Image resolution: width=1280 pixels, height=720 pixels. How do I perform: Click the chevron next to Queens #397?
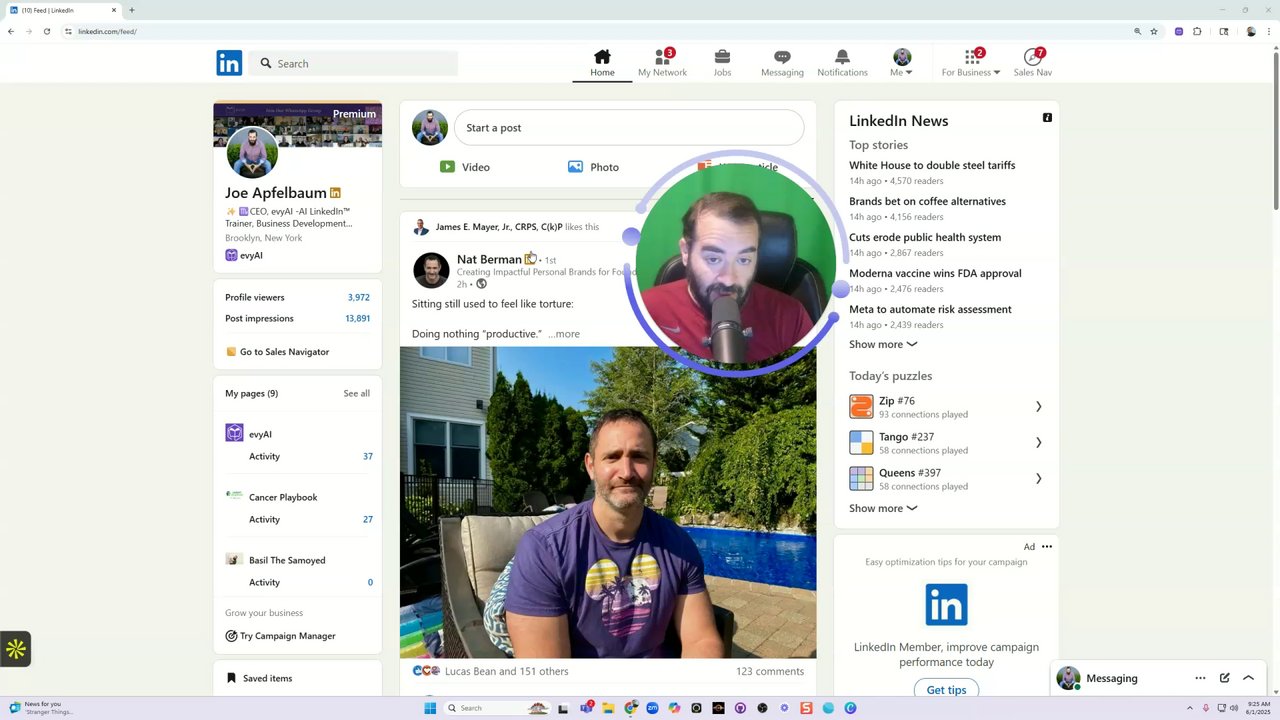point(1038,478)
